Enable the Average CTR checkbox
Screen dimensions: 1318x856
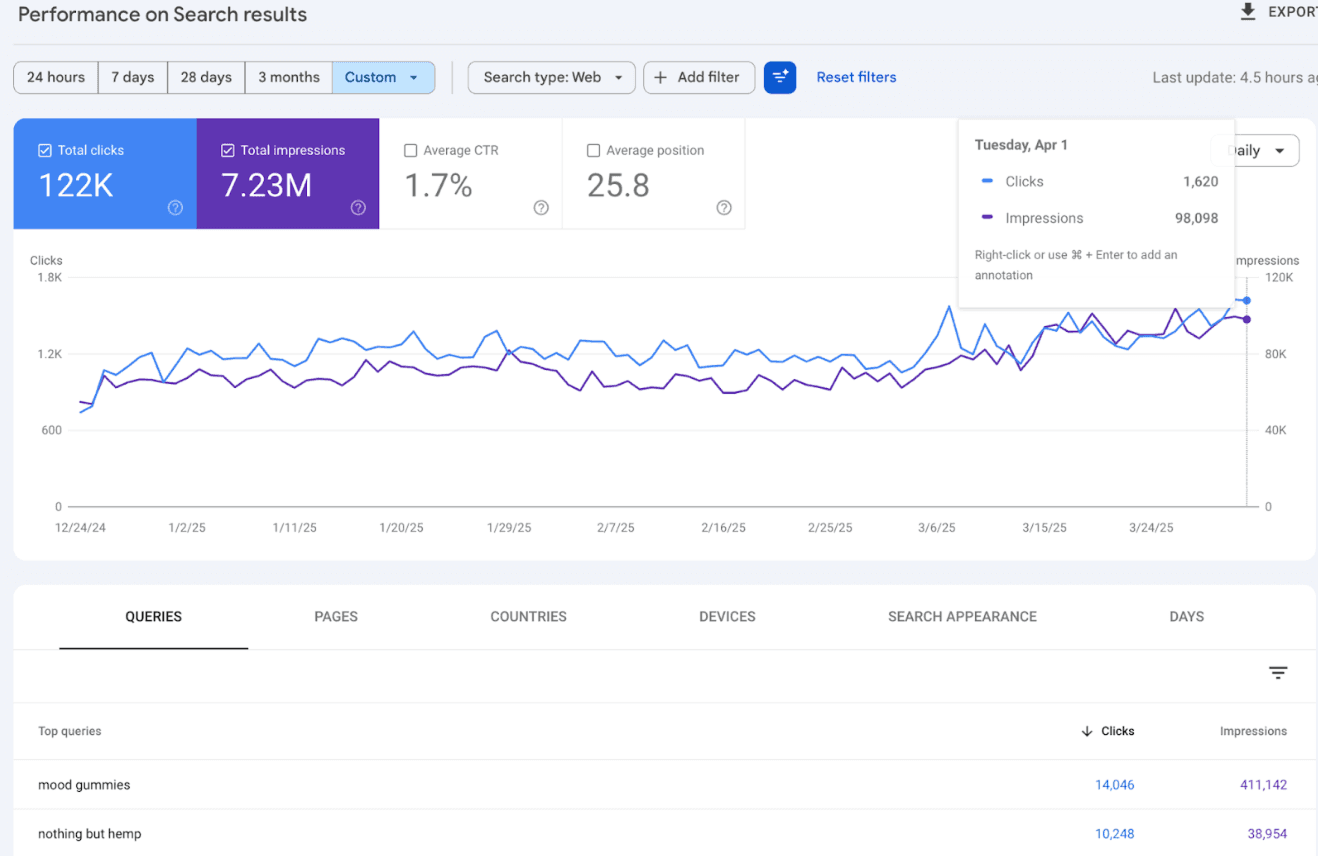coord(411,151)
